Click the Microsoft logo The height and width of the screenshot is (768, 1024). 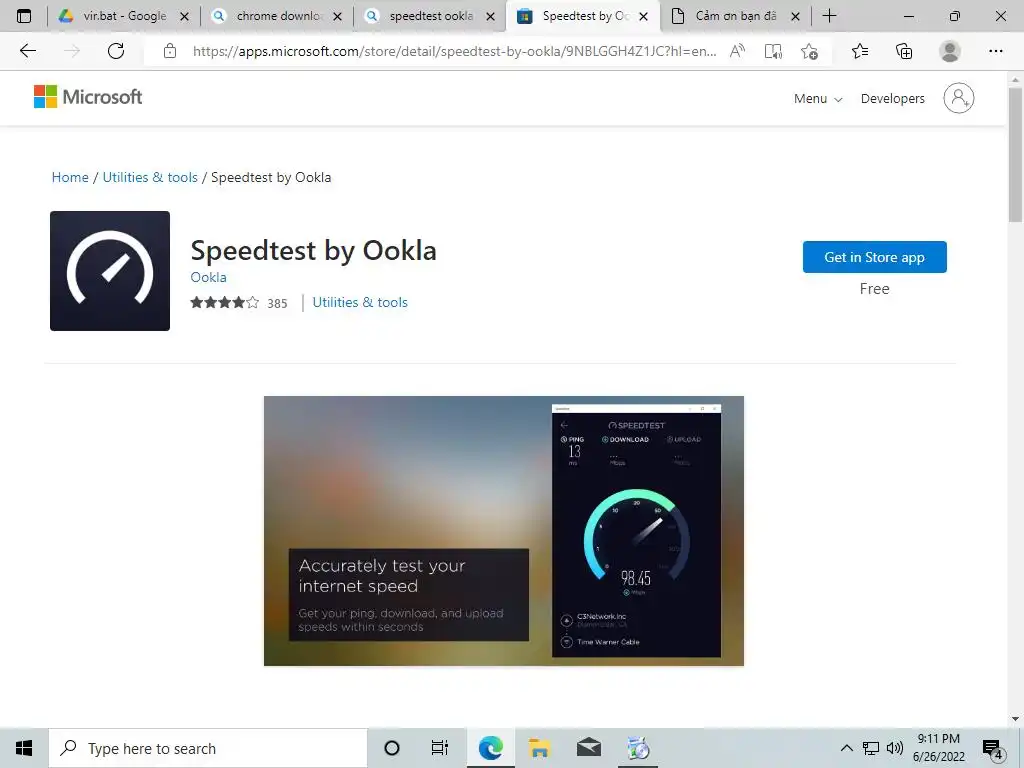(88, 97)
